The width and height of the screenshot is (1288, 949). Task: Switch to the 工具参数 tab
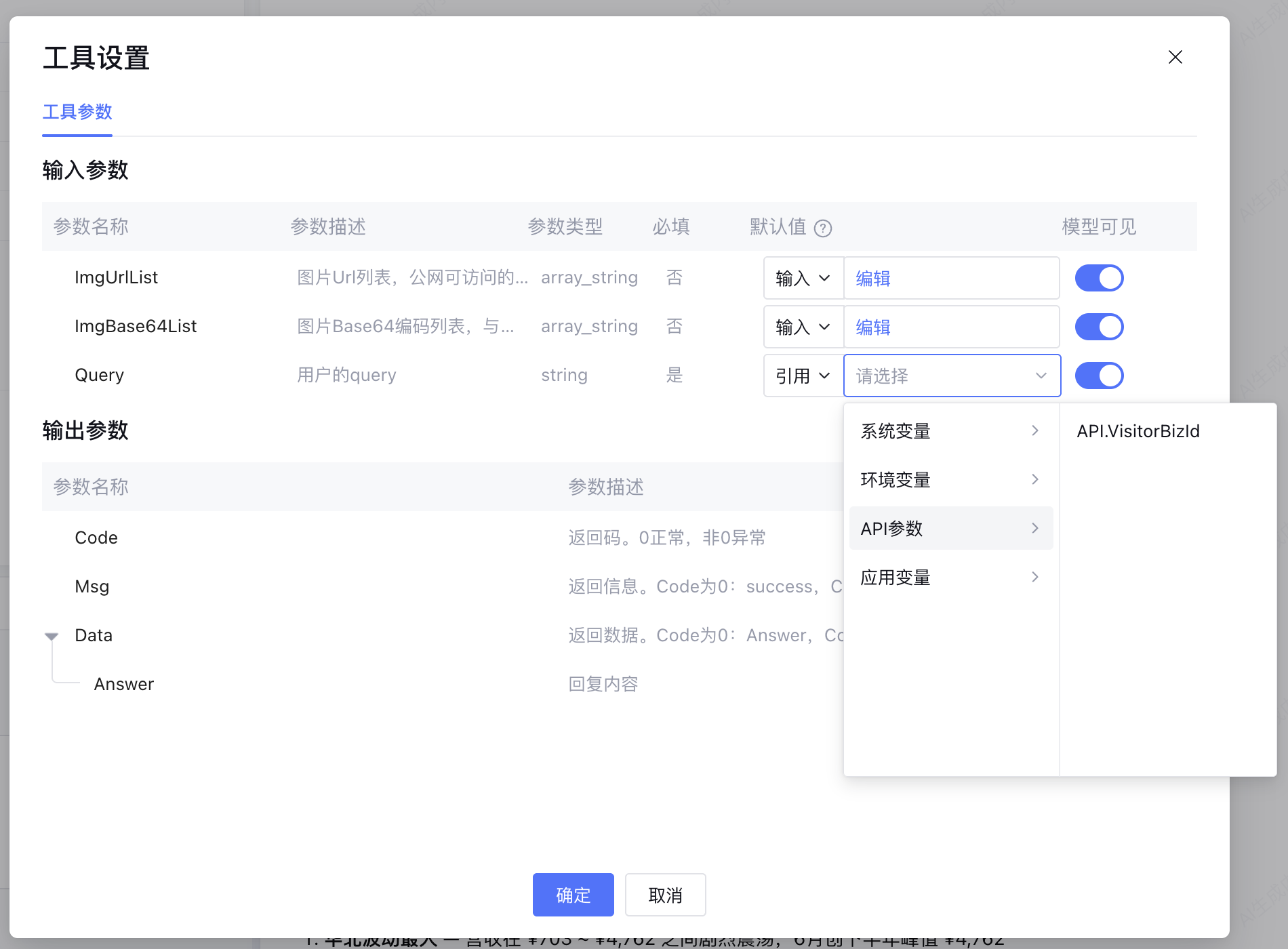point(77,112)
